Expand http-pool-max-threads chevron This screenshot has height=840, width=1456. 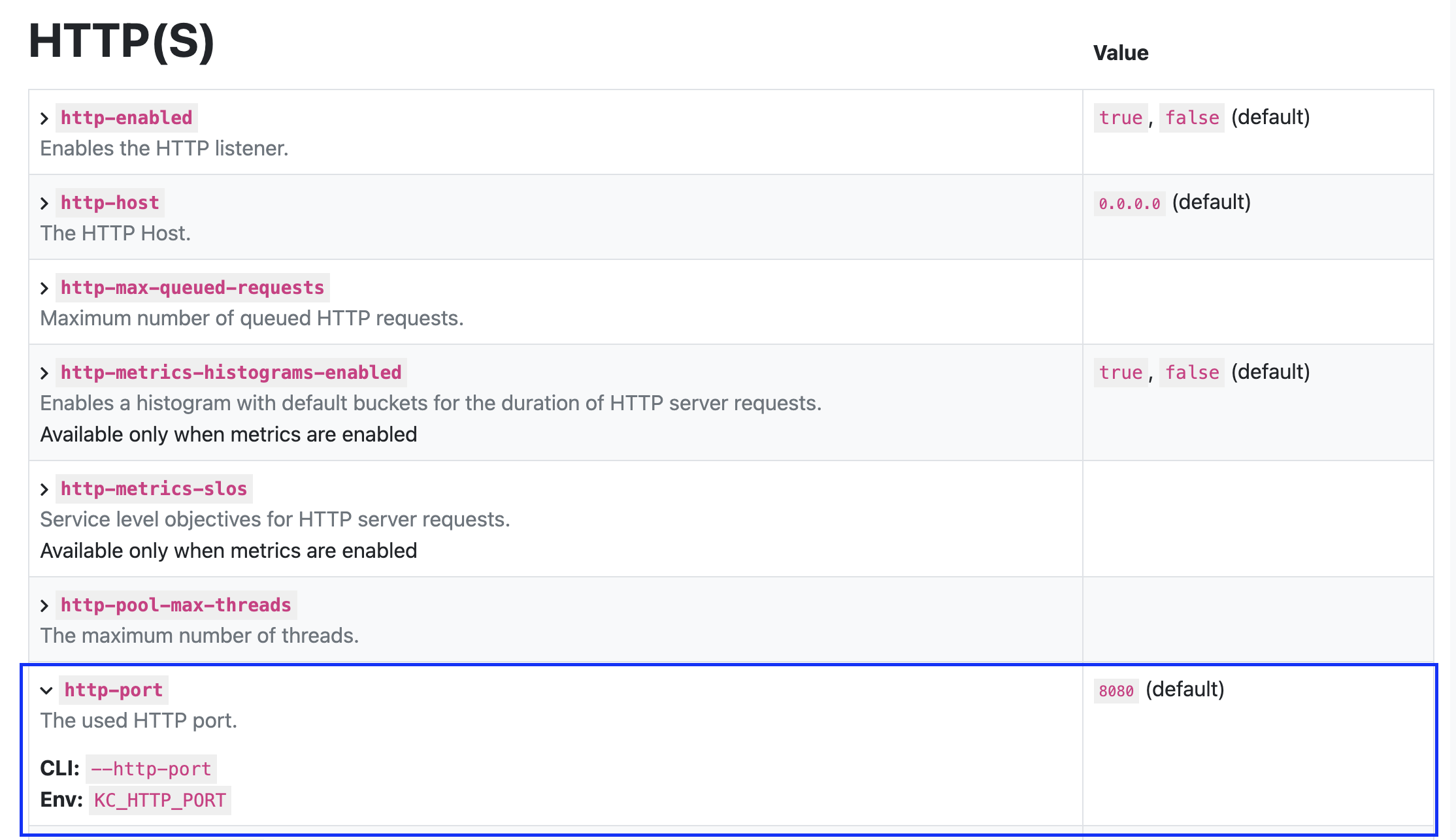pyautogui.click(x=44, y=606)
